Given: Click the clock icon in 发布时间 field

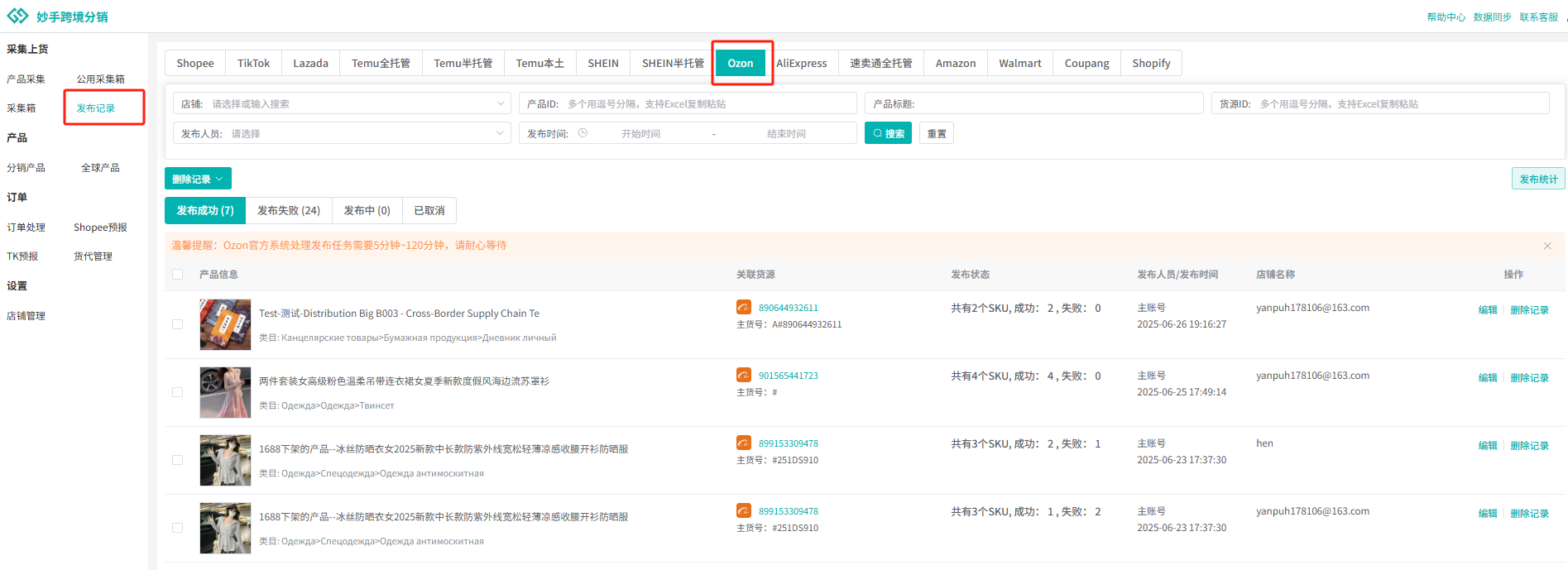Looking at the screenshot, I should 583,133.
